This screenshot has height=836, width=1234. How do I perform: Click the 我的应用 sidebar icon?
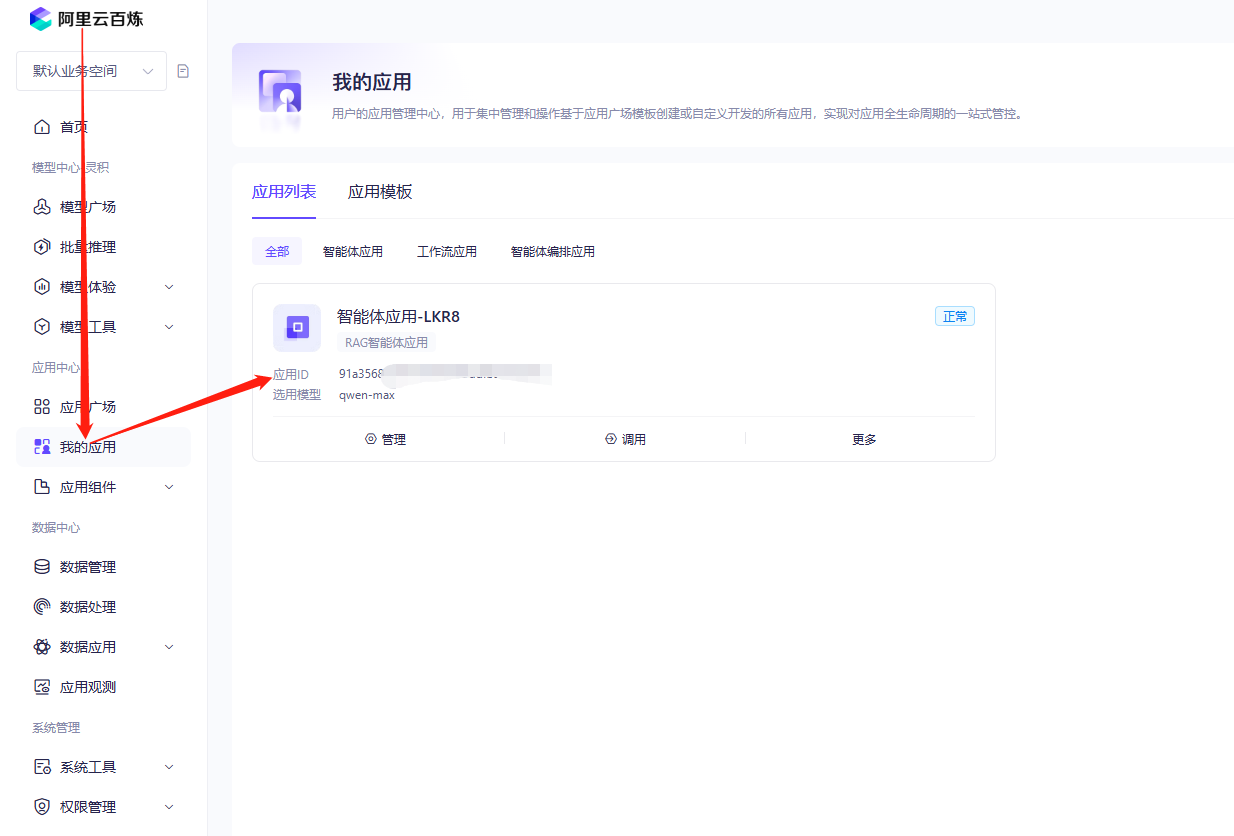point(42,447)
